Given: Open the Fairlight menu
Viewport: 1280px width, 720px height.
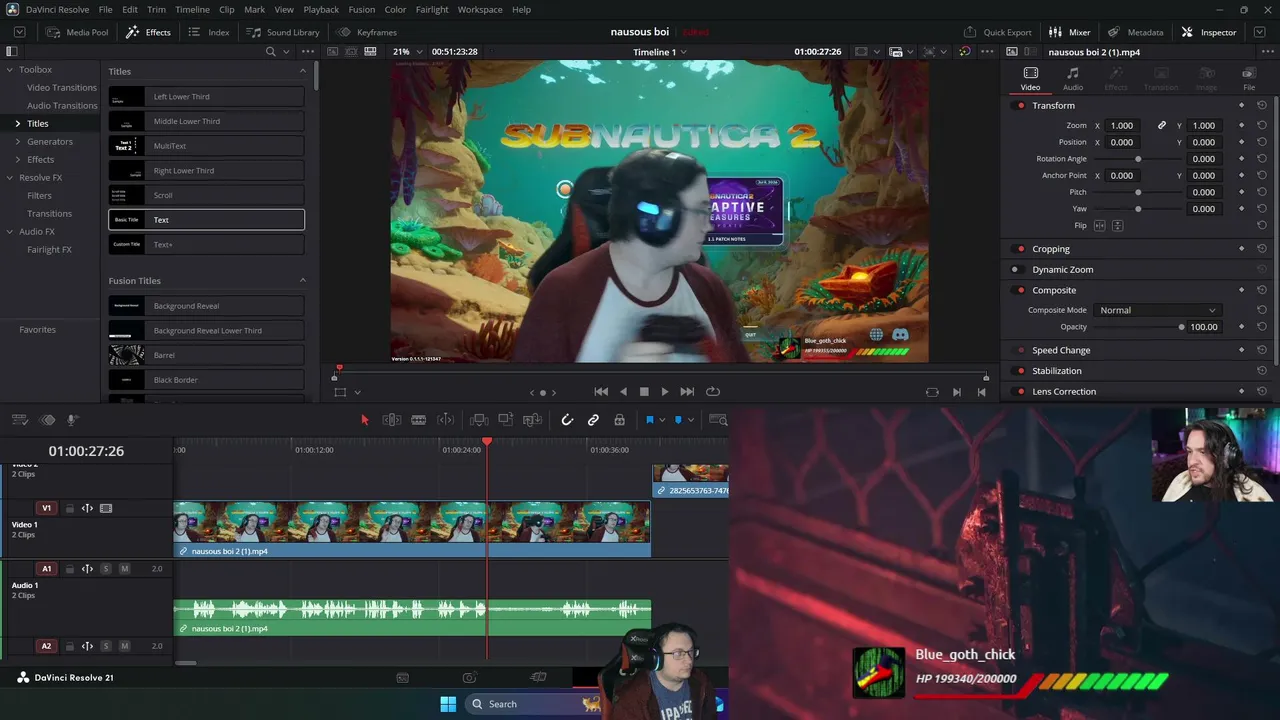Looking at the screenshot, I should point(432,10).
